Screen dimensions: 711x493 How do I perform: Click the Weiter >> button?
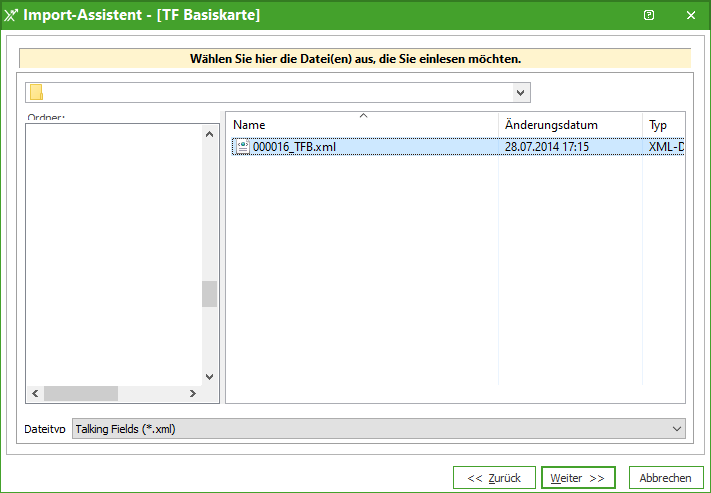578,478
